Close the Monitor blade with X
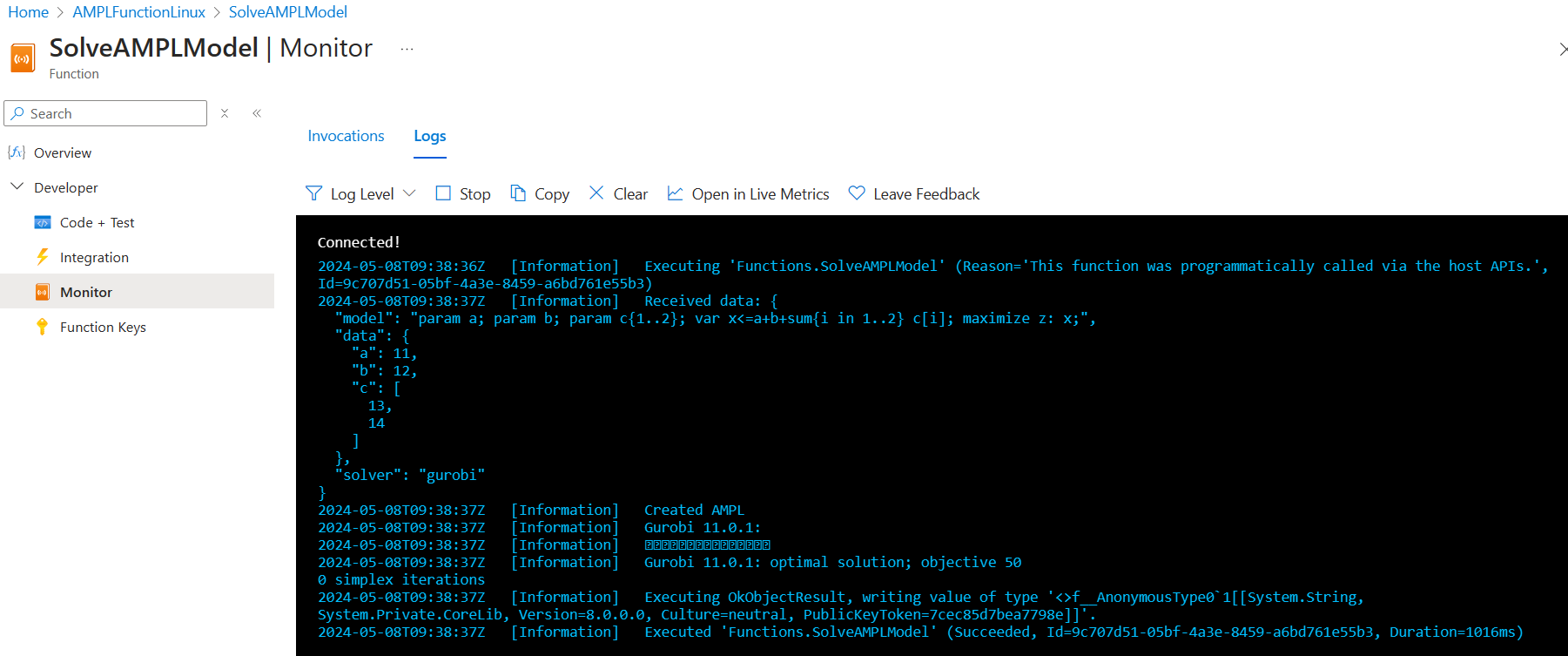Image resolution: width=1568 pixels, height=656 pixels. 1563,50
